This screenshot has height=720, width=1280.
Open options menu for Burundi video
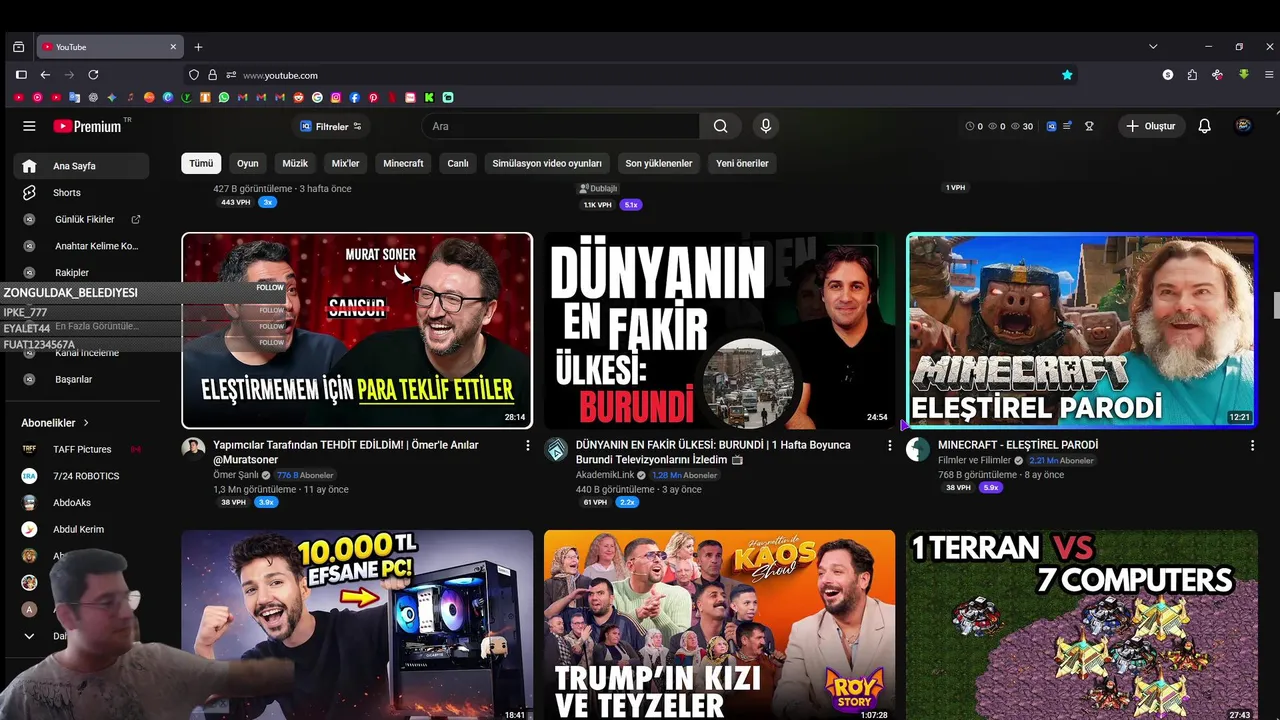pyautogui.click(x=890, y=446)
